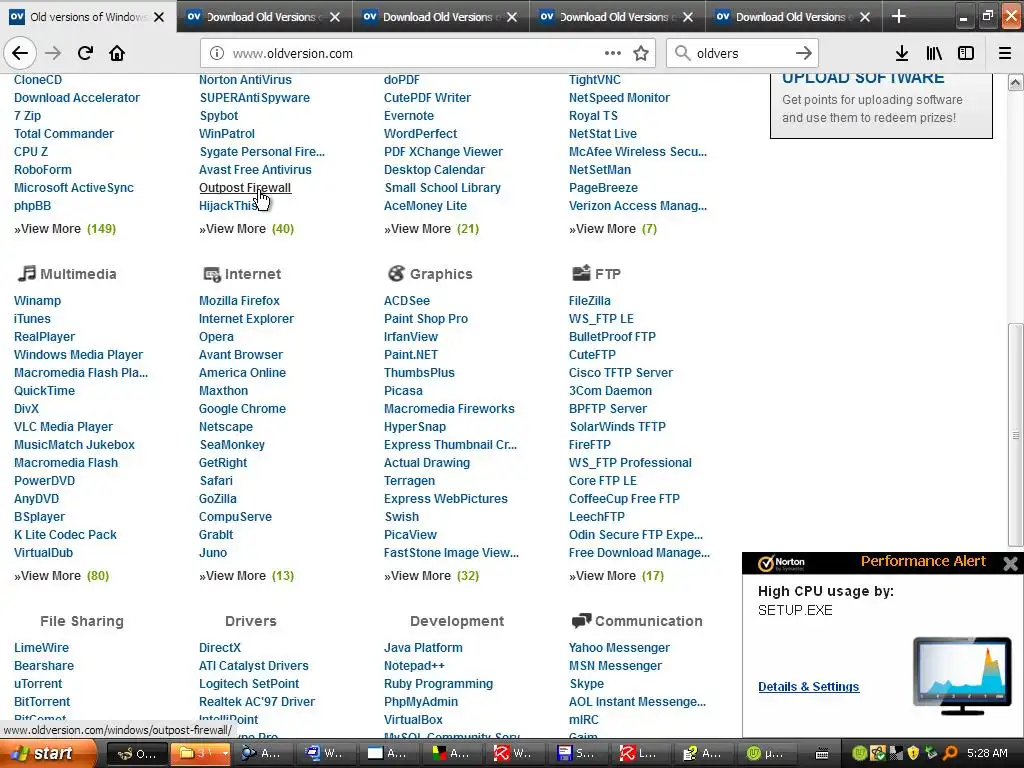This screenshot has height=768, width=1024.
Task: Click the yellow shield tray icon
Action: pyautogui.click(x=913, y=753)
